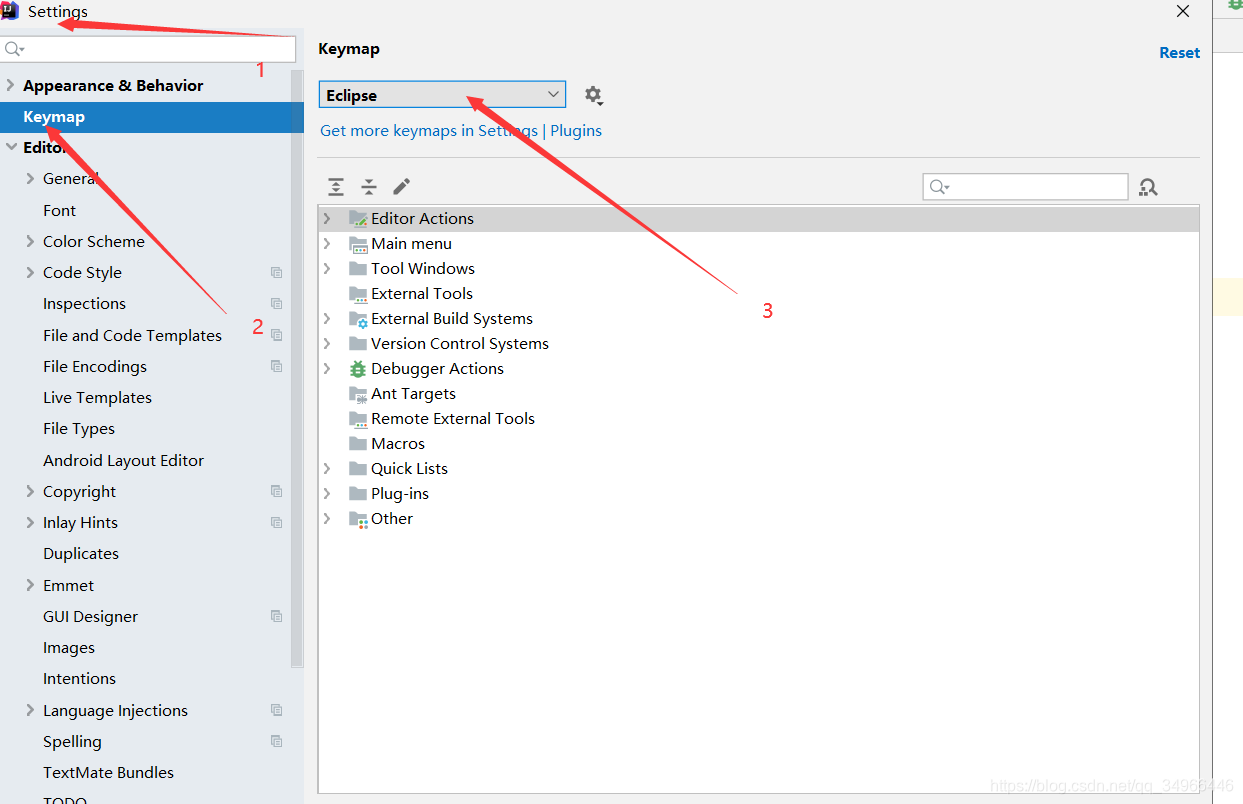1243x804 pixels.
Task: Open the Font settings page
Action: (59, 211)
